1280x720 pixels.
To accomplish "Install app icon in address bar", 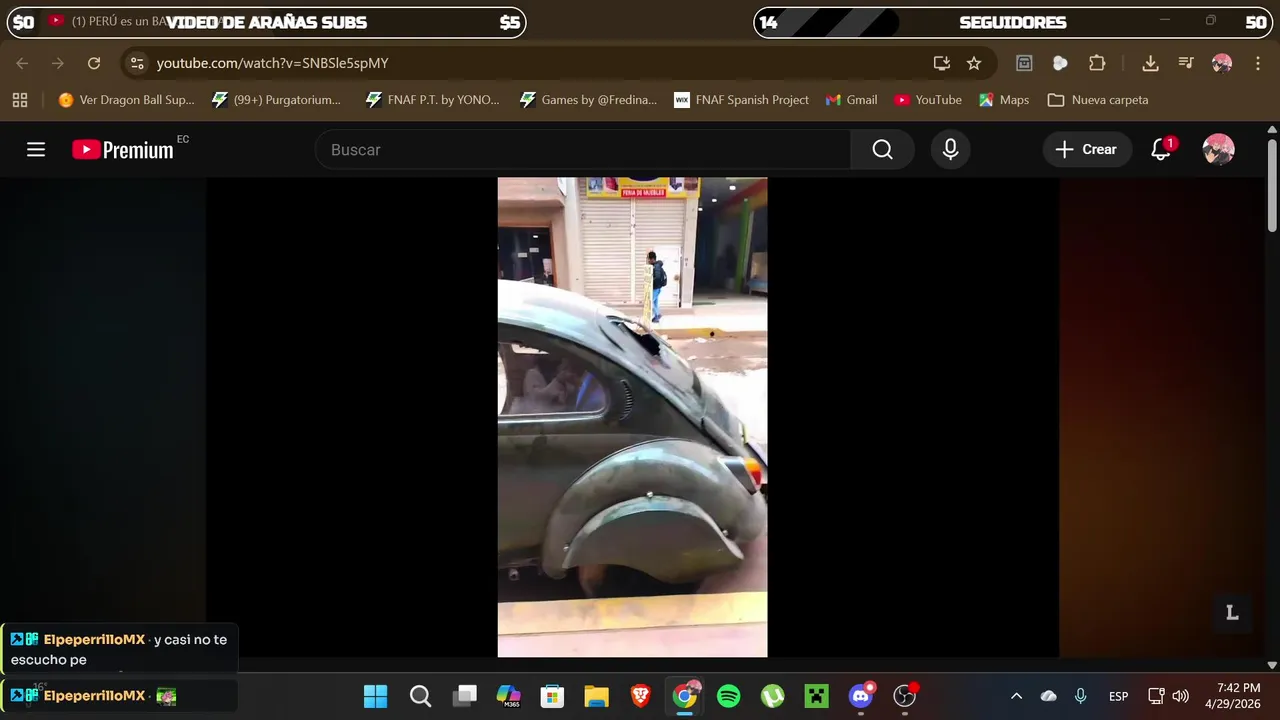I will coord(941,63).
